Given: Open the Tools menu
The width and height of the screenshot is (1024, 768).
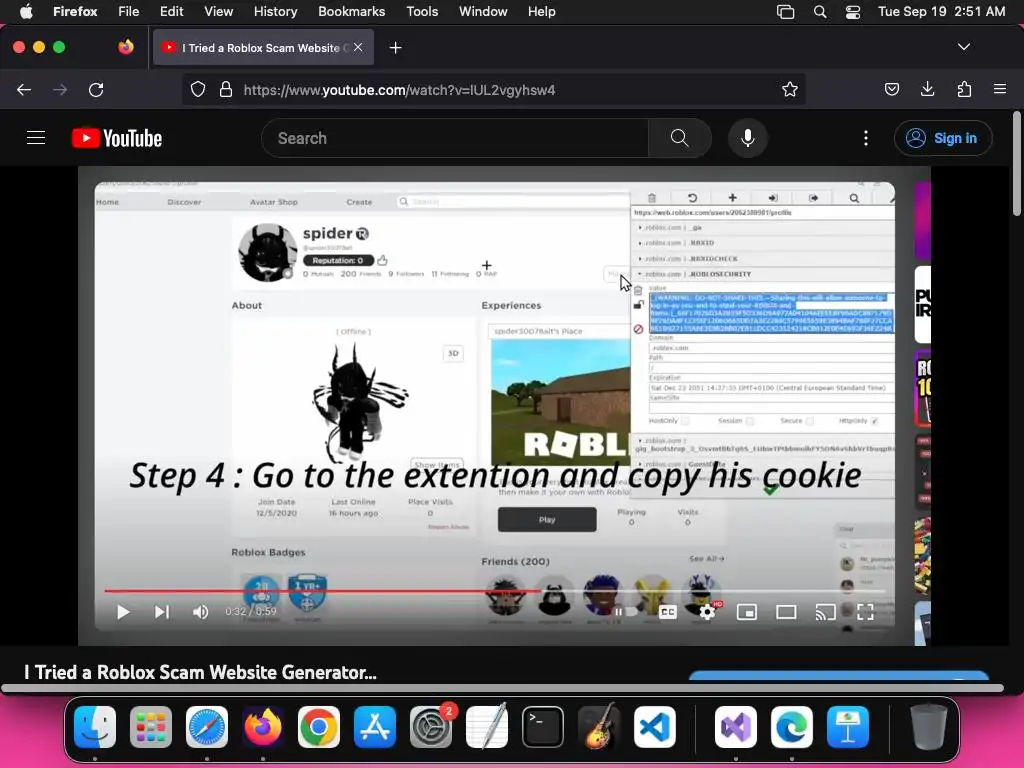Looking at the screenshot, I should tap(422, 12).
